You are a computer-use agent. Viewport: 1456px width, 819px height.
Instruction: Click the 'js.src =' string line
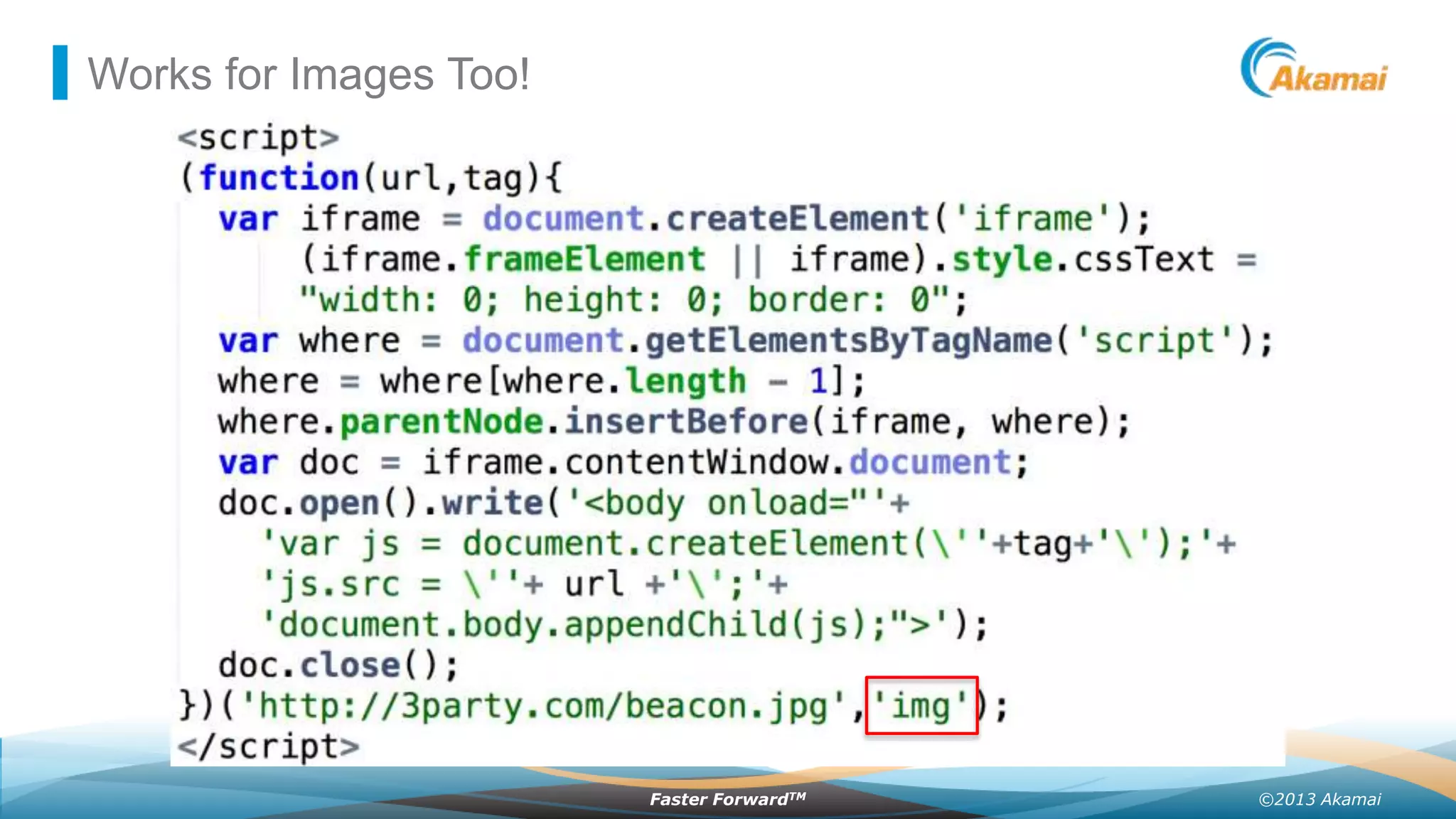525,585
